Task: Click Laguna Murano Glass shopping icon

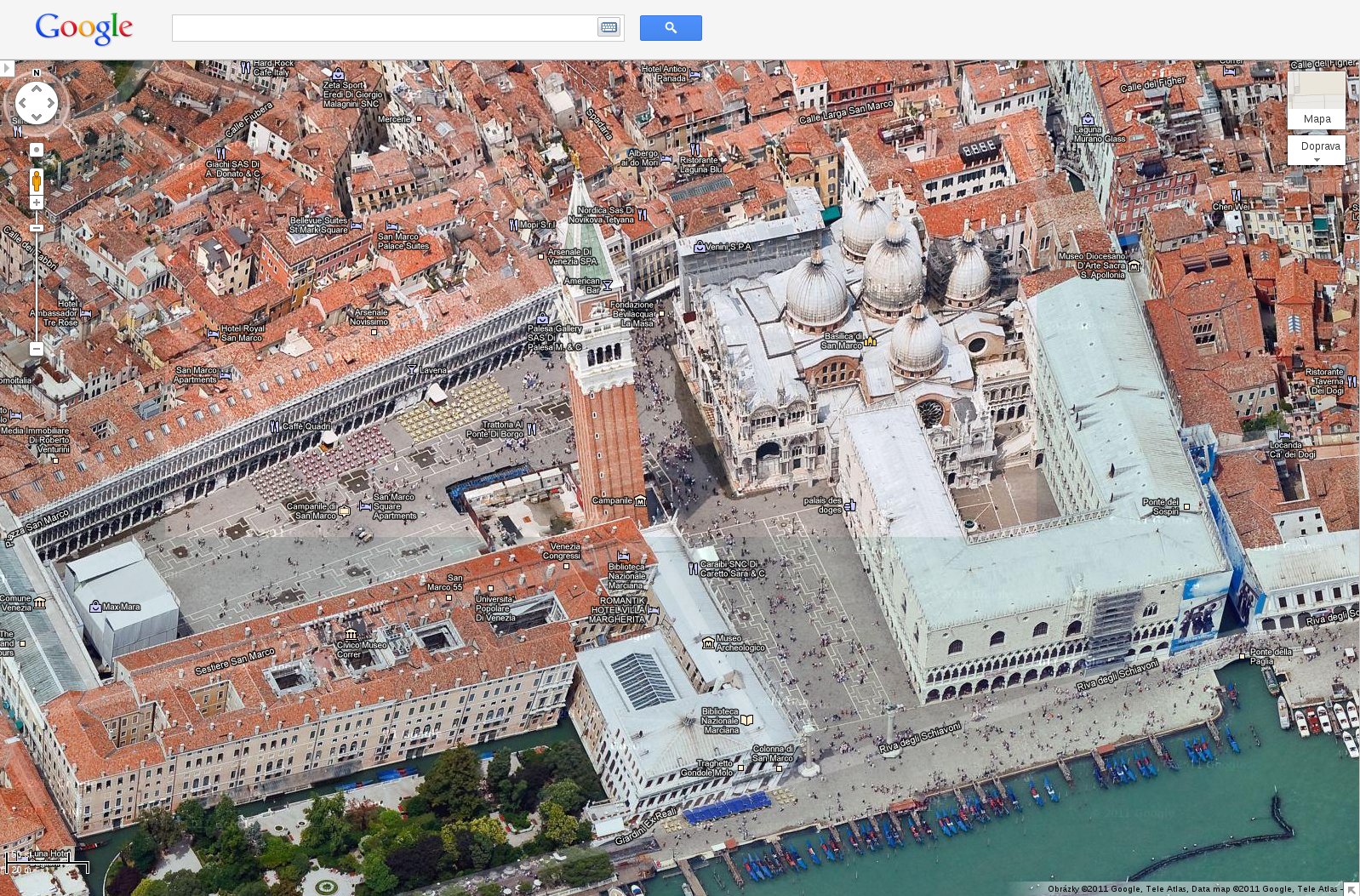Action: 1088,119
